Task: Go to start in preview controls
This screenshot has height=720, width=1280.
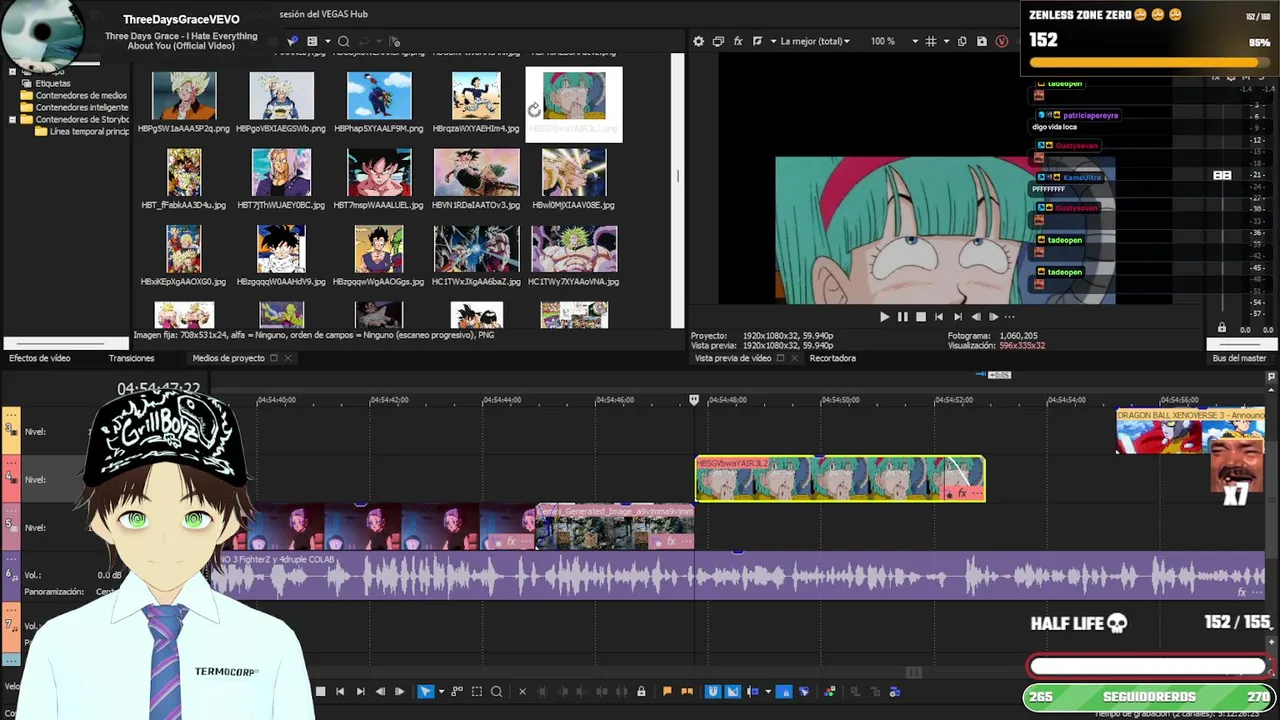Action: click(x=938, y=317)
